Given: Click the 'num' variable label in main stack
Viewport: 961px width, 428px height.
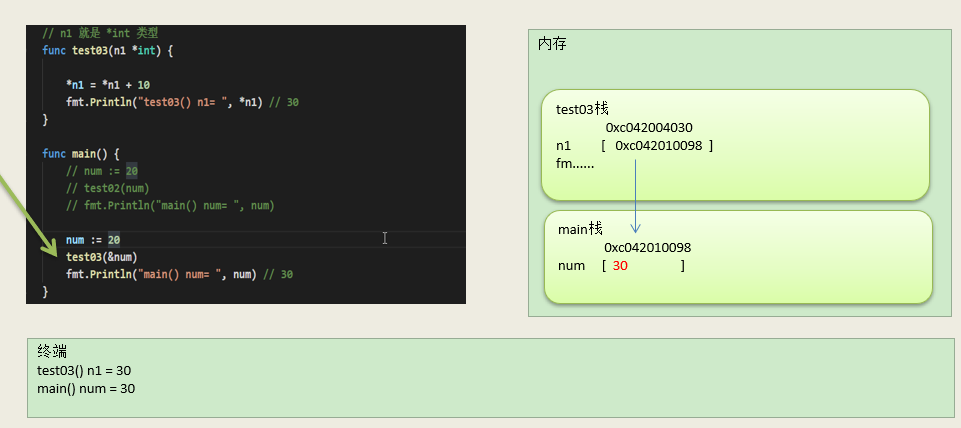Looking at the screenshot, I should [x=571, y=266].
